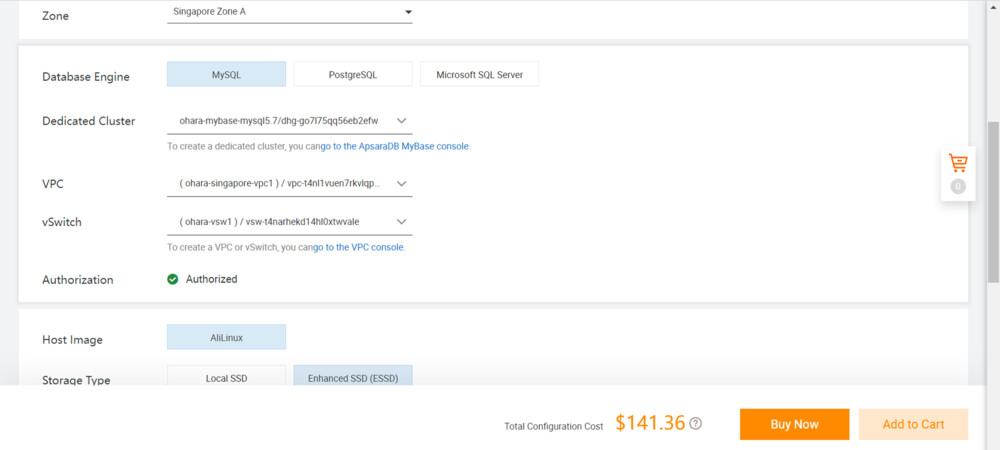Follow the VPC console link
1000x450 pixels.
click(358, 247)
